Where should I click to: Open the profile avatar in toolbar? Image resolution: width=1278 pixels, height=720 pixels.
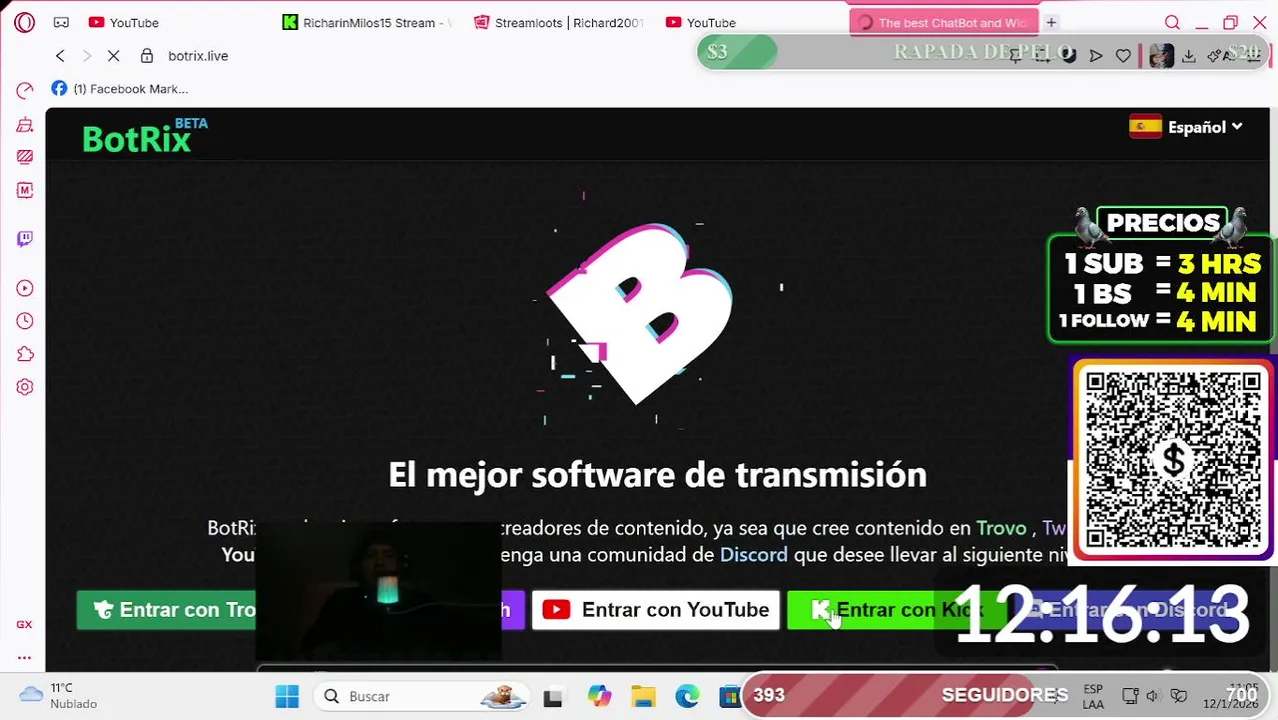[x=1161, y=56]
